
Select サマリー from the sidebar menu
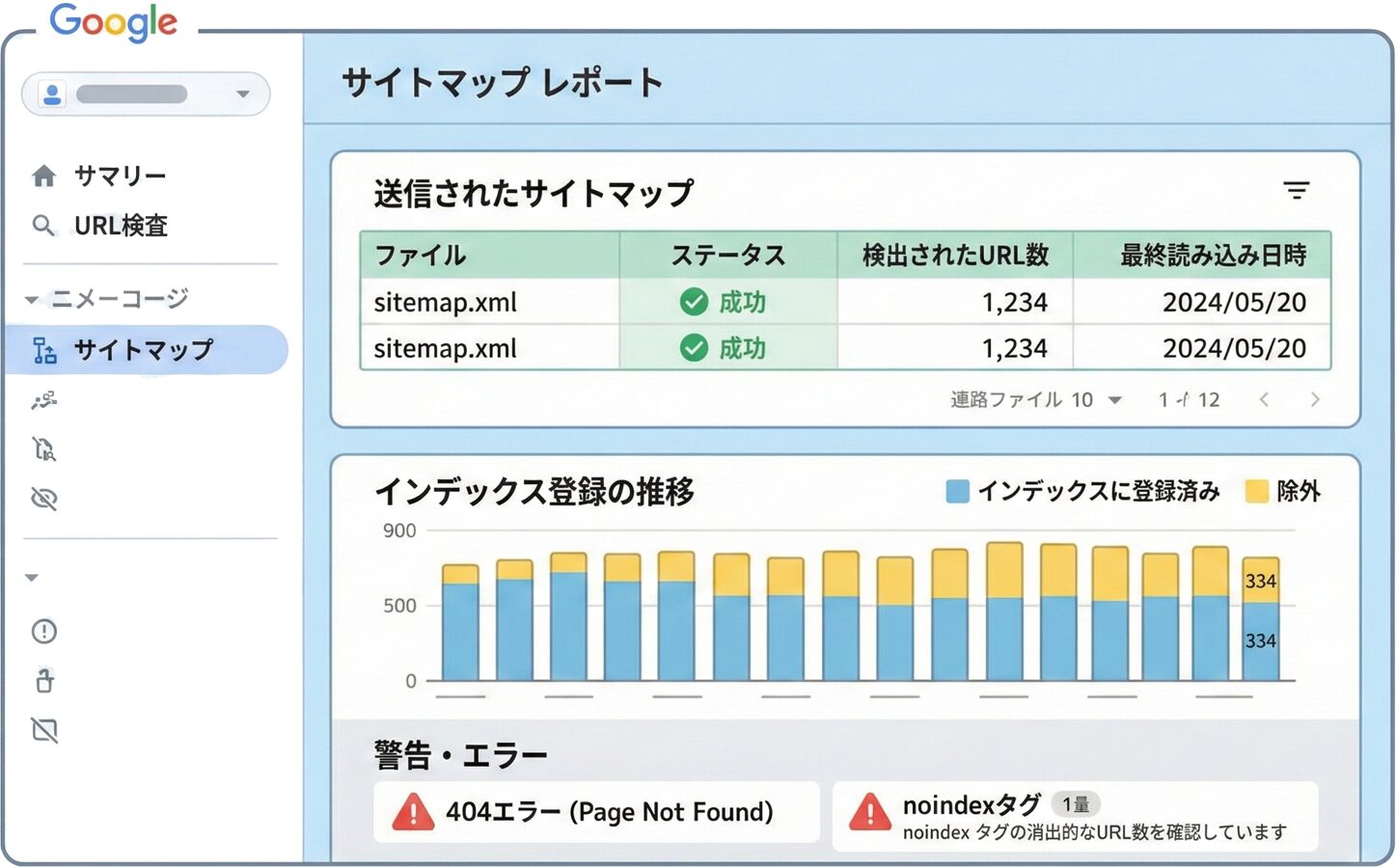click(120, 175)
